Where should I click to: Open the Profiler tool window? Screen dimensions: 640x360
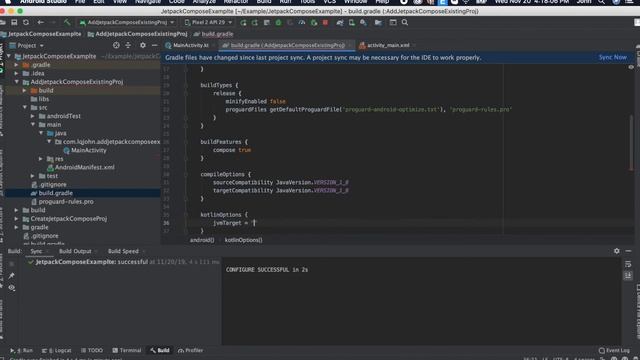tap(190, 350)
